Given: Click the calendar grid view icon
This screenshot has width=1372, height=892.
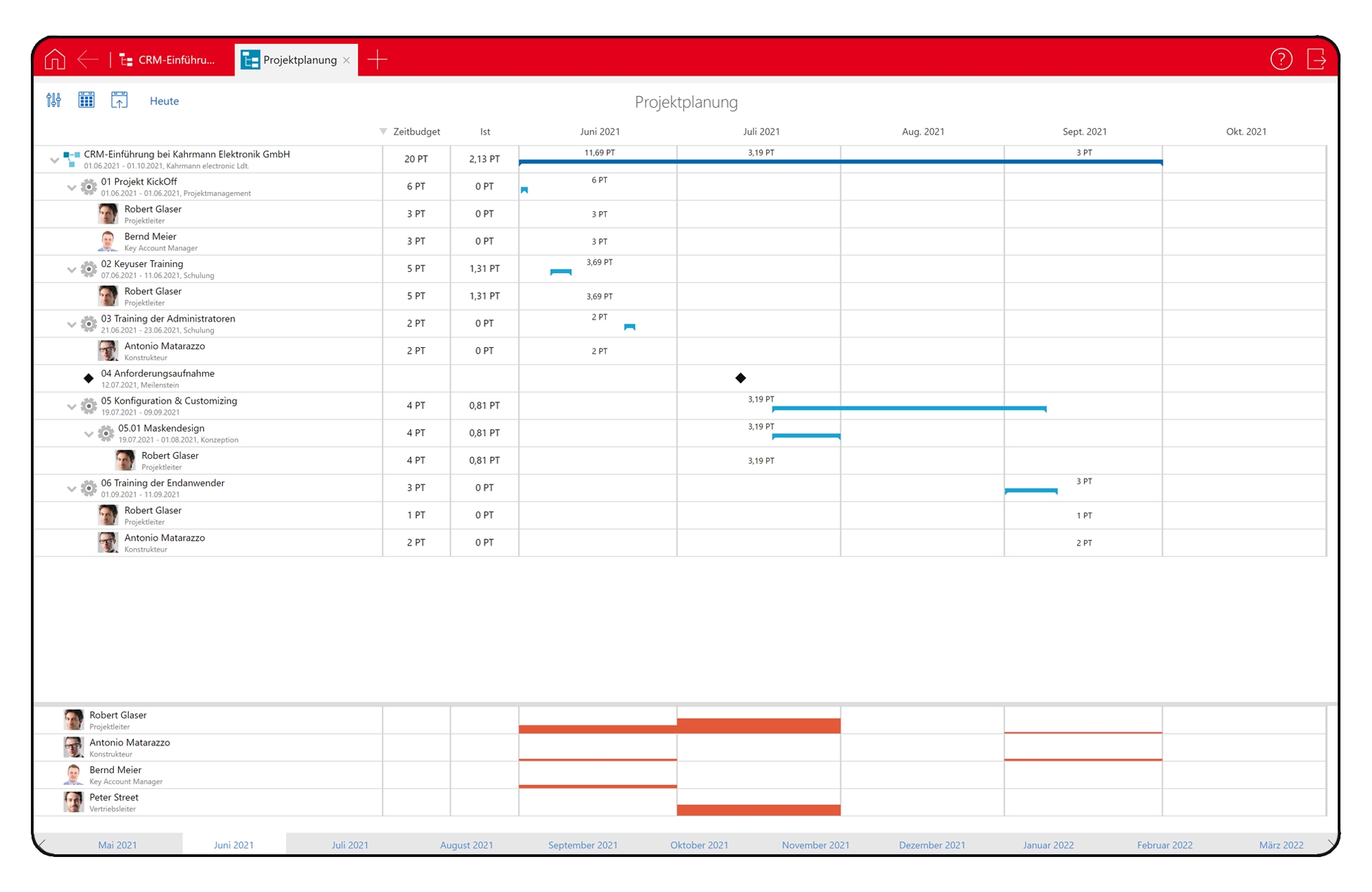Looking at the screenshot, I should click(x=86, y=101).
